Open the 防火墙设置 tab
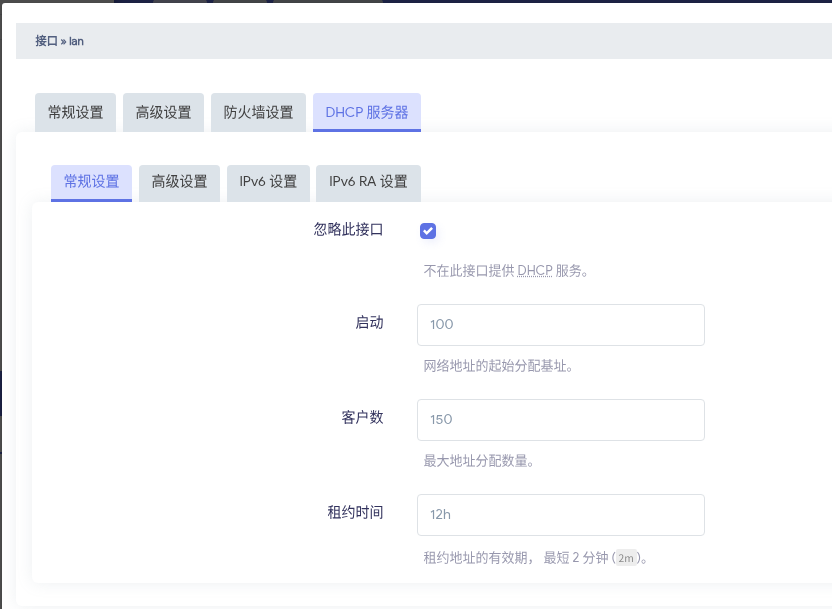The height and width of the screenshot is (609, 832). click(258, 113)
